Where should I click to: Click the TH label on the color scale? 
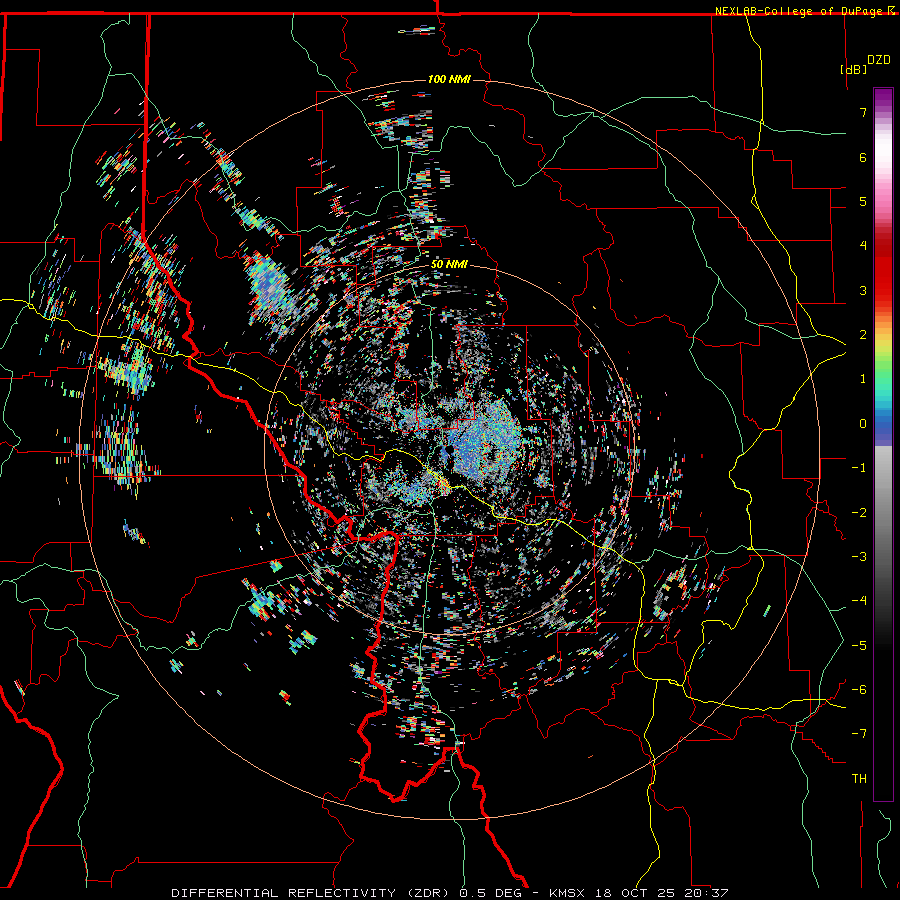[x=859, y=779]
